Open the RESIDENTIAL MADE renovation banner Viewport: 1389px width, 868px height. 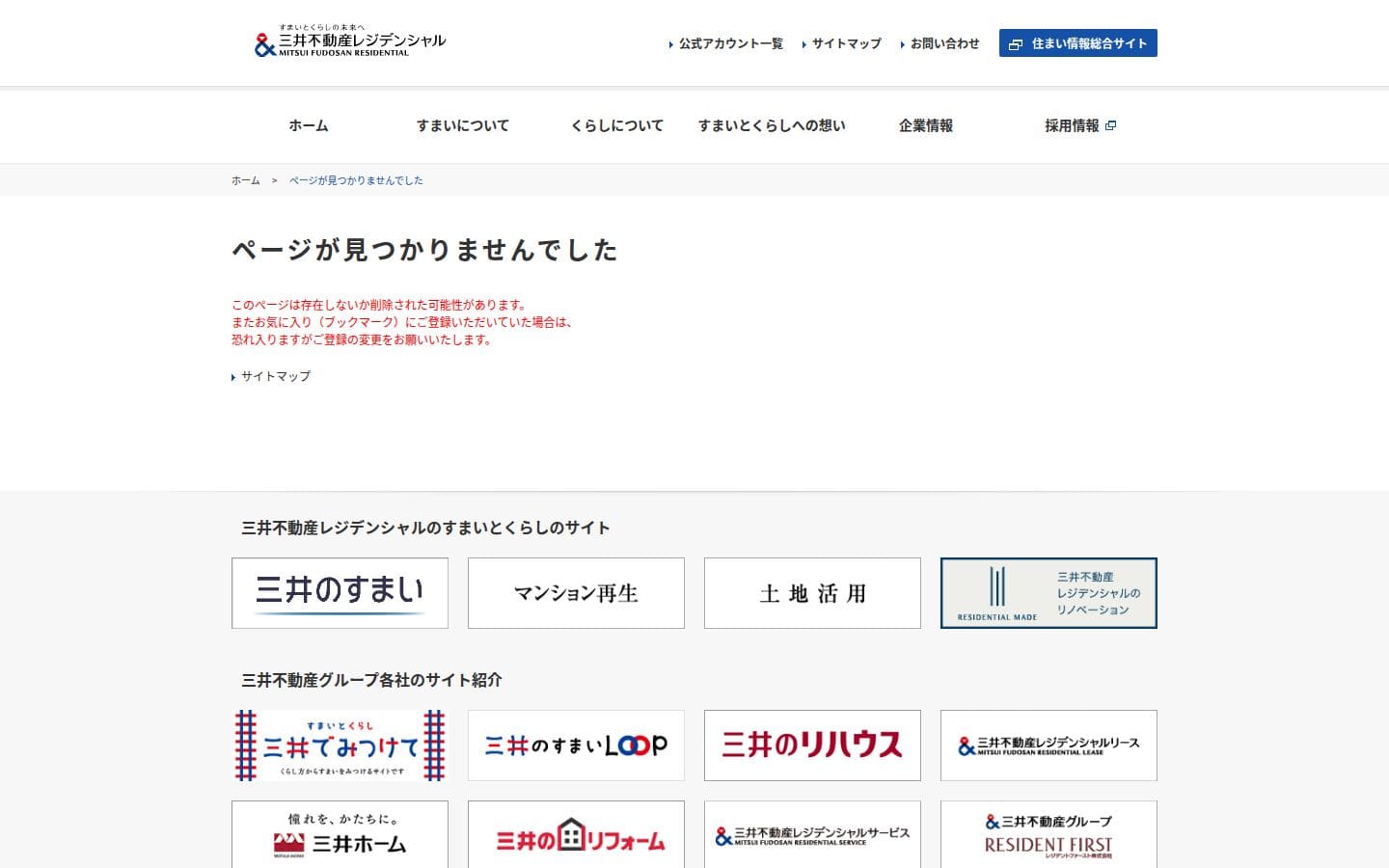1049,593
